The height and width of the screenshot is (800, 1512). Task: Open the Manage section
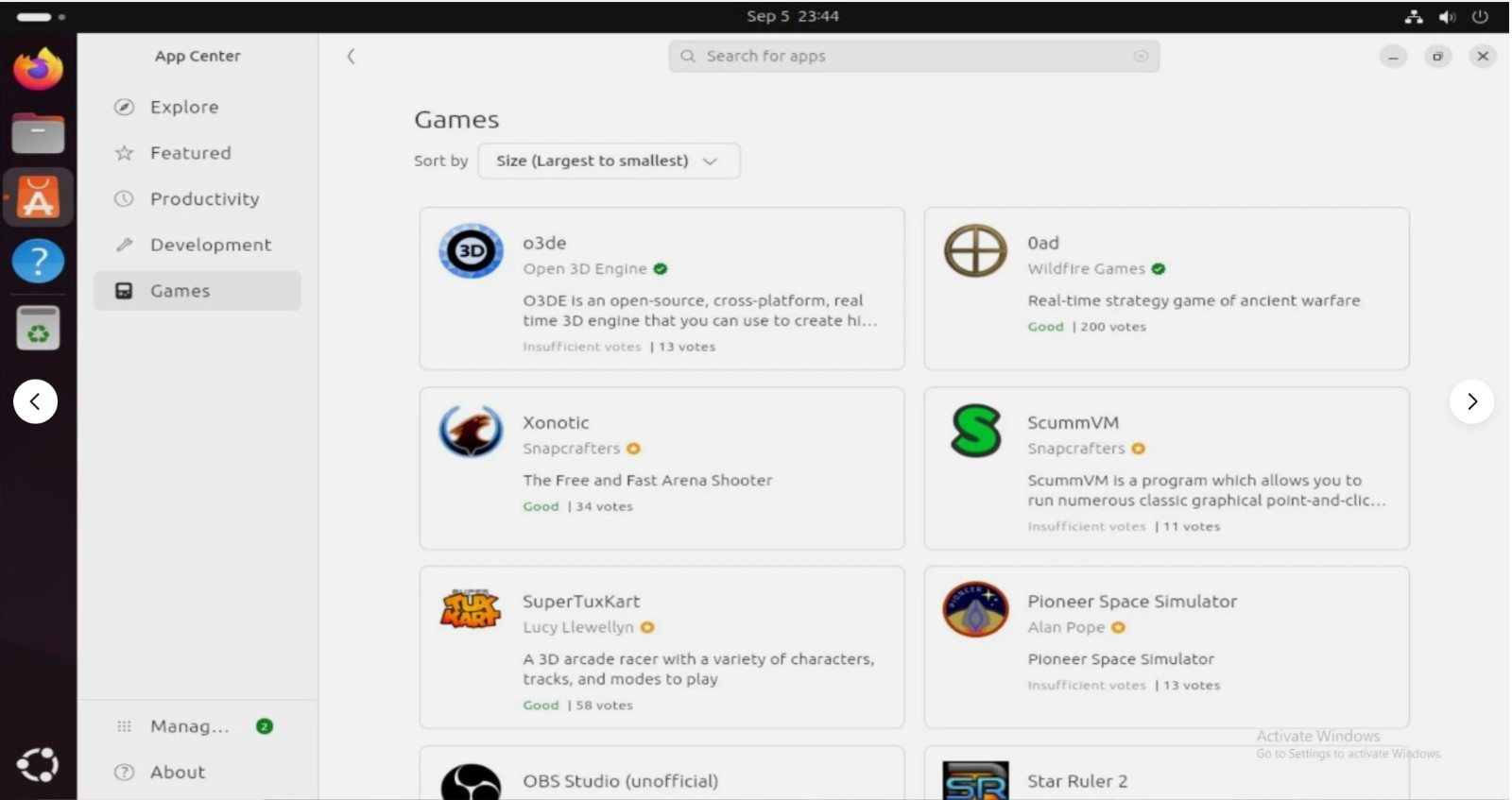pos(198,726)
